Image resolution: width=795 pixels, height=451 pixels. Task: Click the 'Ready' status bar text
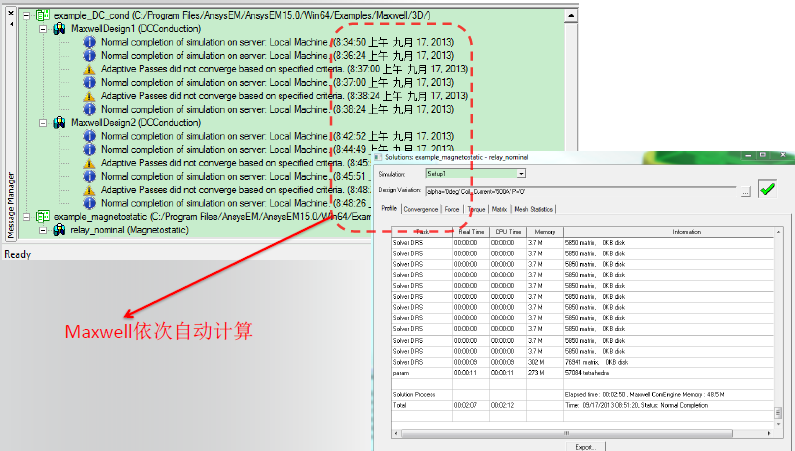[18, 254]
